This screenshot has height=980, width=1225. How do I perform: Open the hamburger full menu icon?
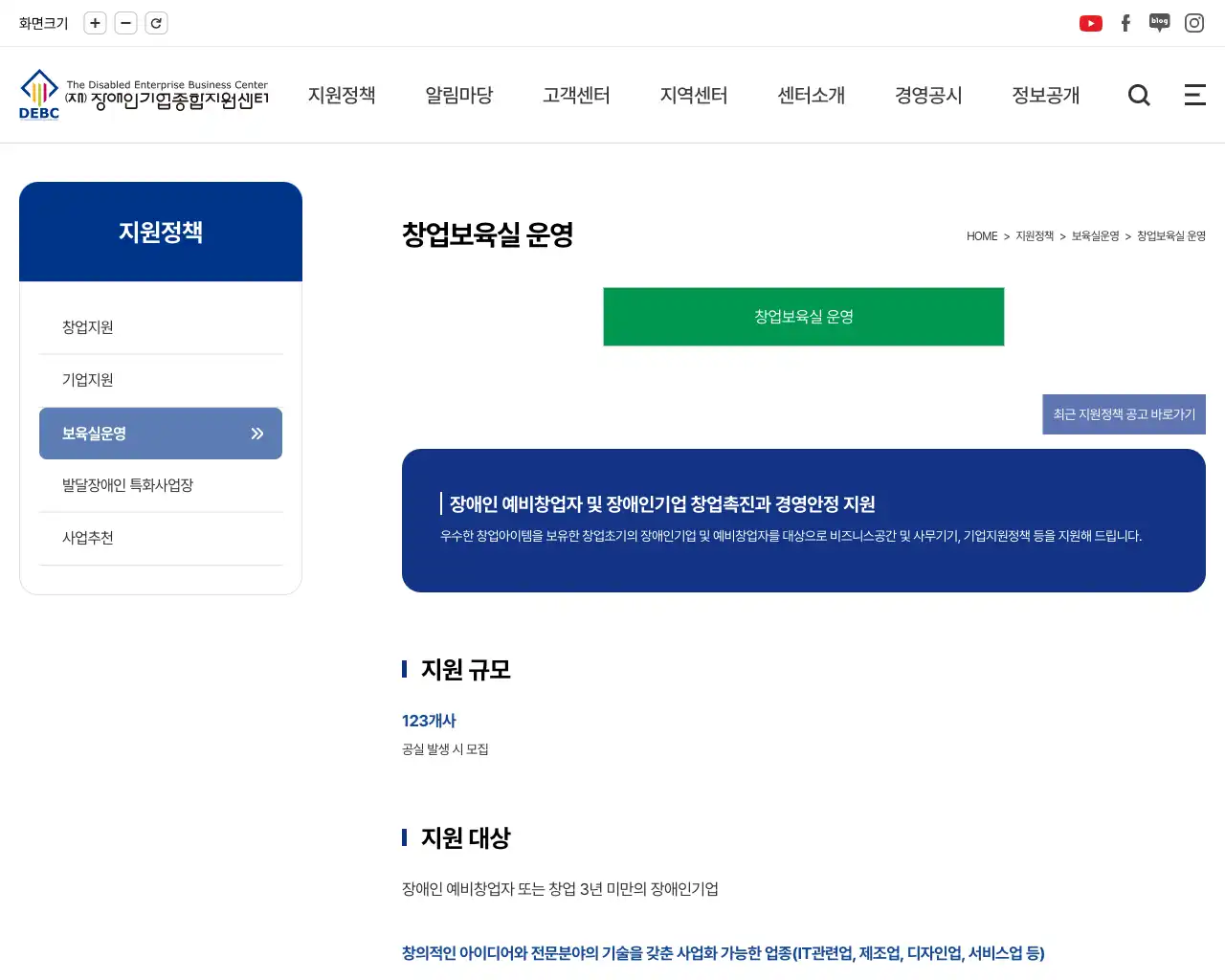click(1195, 95)
